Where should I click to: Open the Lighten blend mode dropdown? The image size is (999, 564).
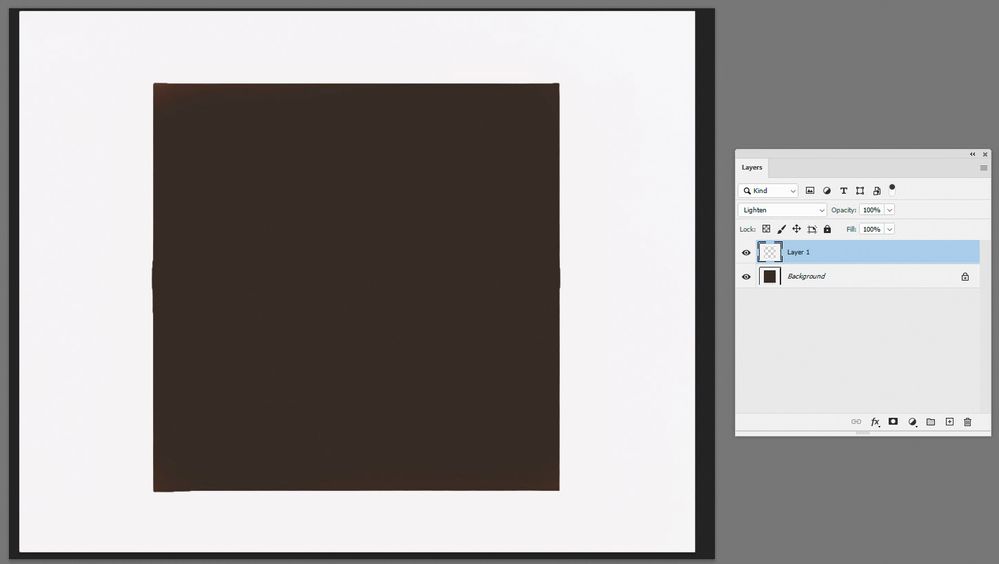(782, 210)
